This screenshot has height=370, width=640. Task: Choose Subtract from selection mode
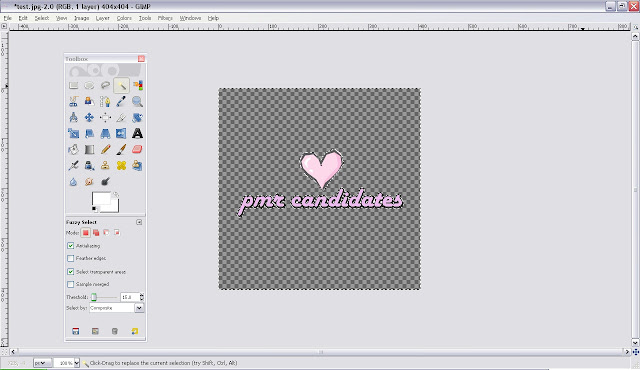point(107,233)
